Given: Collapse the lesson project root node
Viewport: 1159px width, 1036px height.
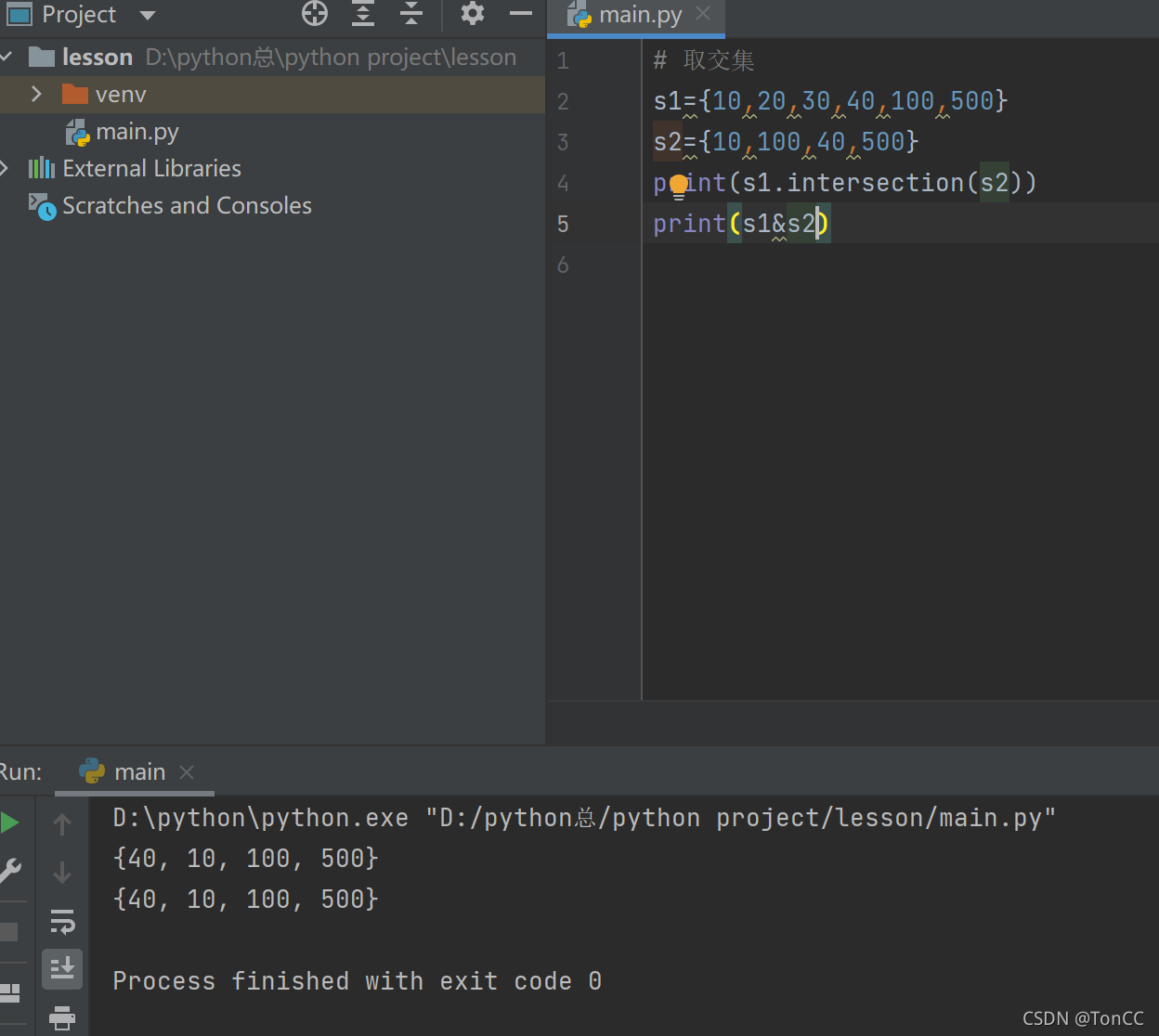Looking at the screenshot, I should coord(7,58).
